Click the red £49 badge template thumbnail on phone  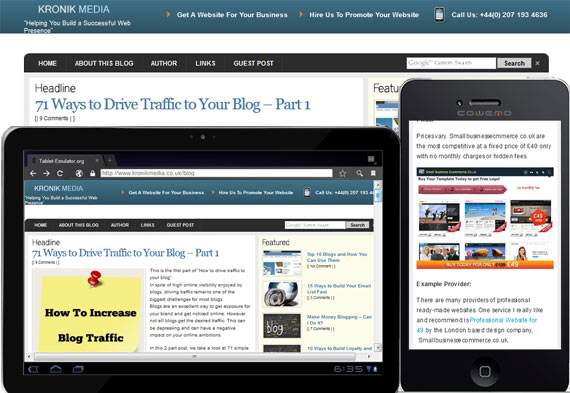click(x=531, y=217)
